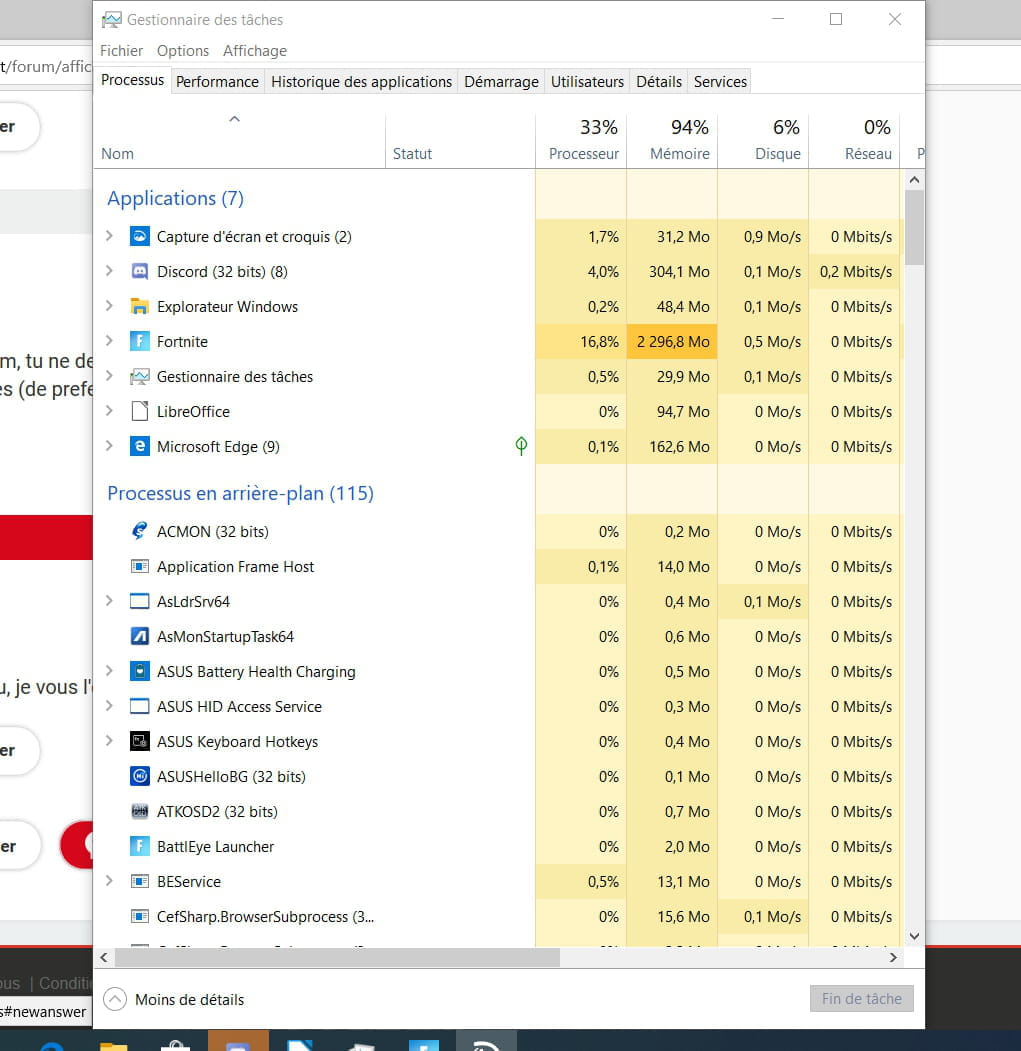Click the vertical scrollbar up arrow

[914, 180]
